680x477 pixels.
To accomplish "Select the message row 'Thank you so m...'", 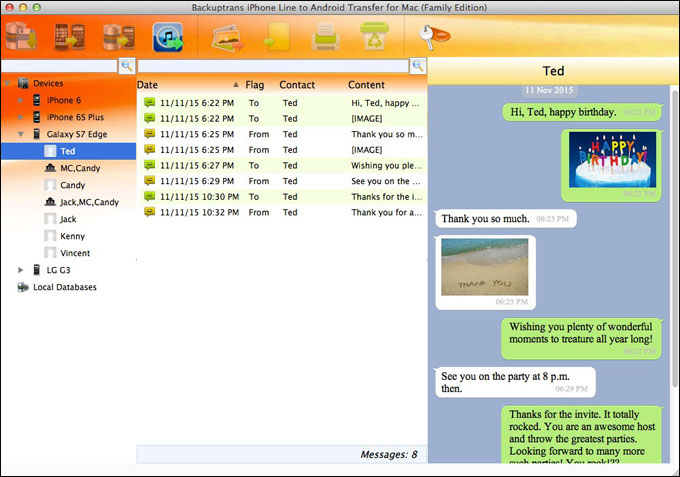I will (282, 134).
